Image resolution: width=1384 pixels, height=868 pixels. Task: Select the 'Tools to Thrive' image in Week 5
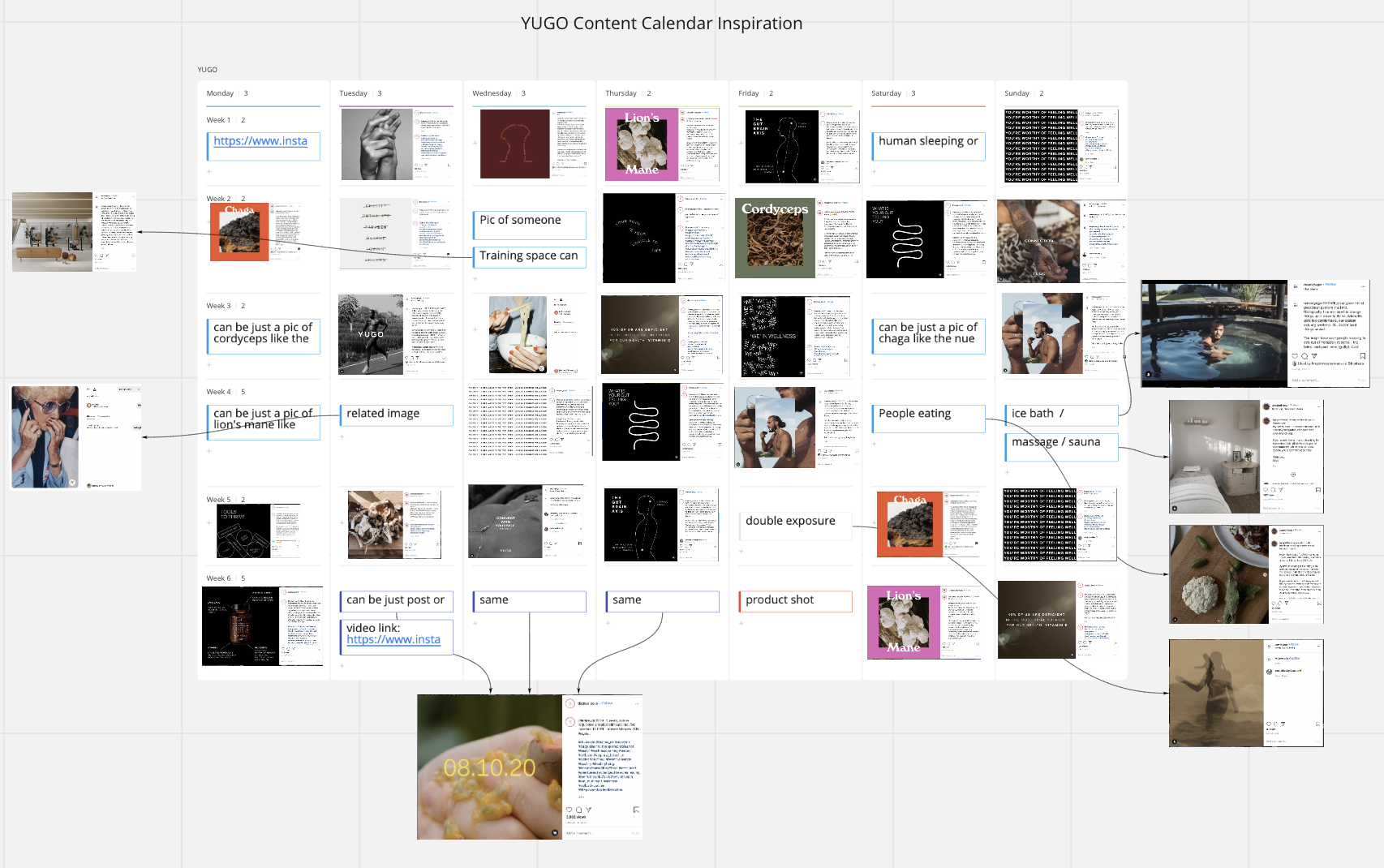(258, 531)
